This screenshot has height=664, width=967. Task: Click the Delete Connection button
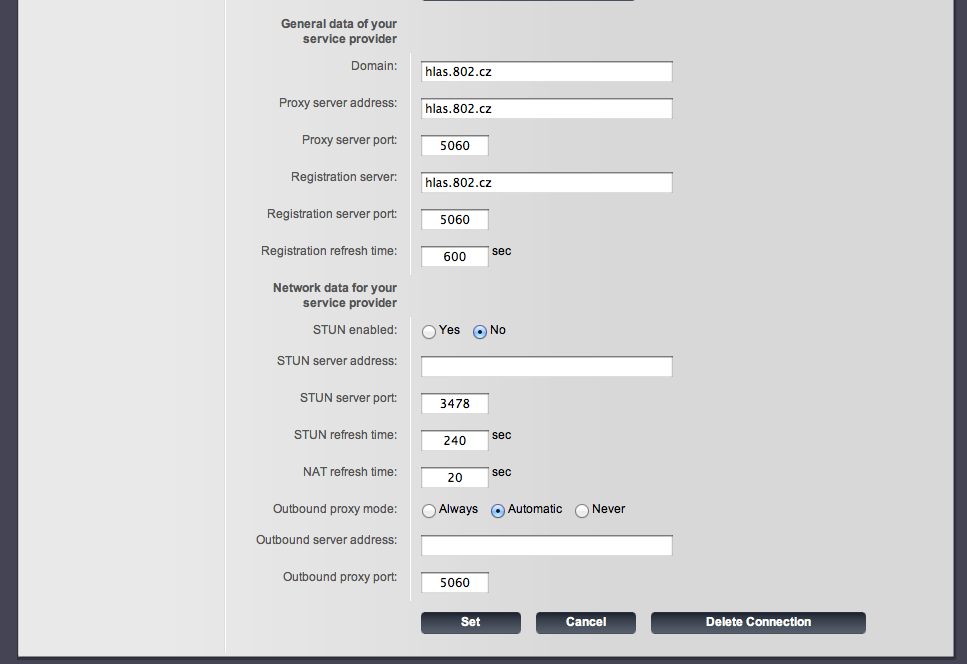click(758, 623)
